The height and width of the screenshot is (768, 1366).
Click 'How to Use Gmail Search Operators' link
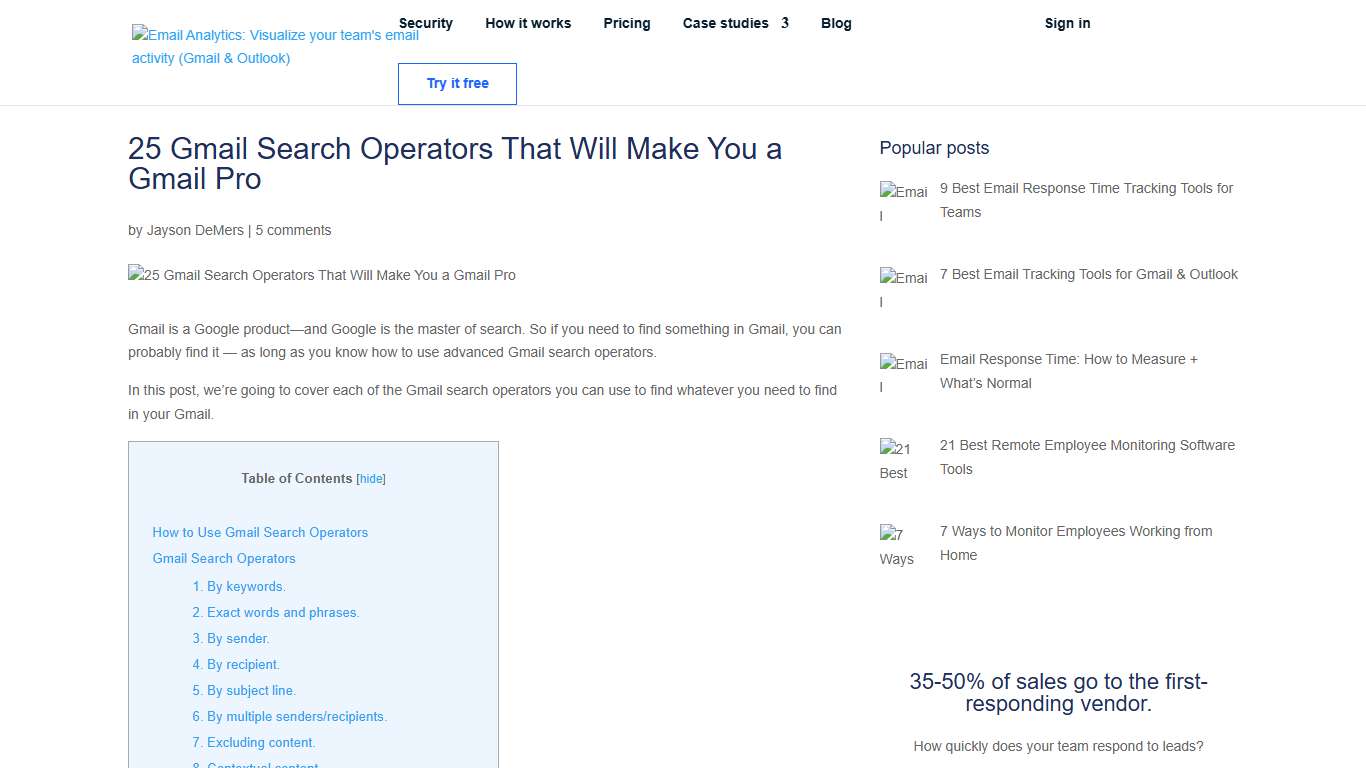tap(260, 532)
